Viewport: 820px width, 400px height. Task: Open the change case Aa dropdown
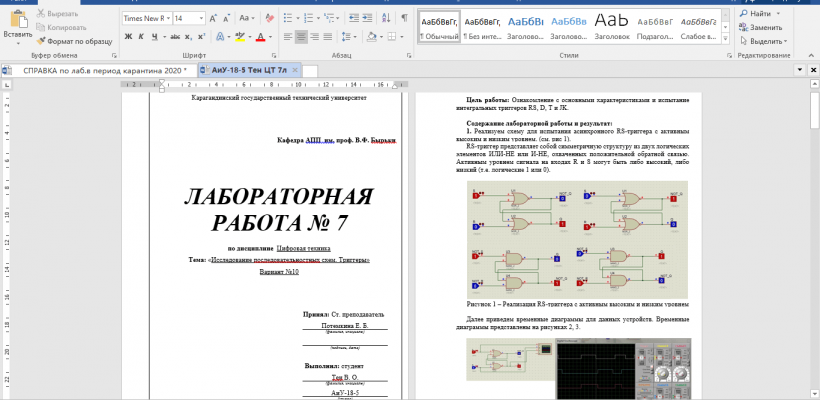(246, 18)
